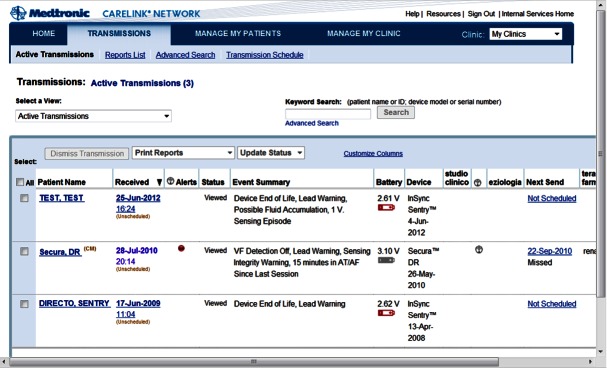The image size is (607, 368).
Task: Click the 3.10 V battery value
Action: 388,251
